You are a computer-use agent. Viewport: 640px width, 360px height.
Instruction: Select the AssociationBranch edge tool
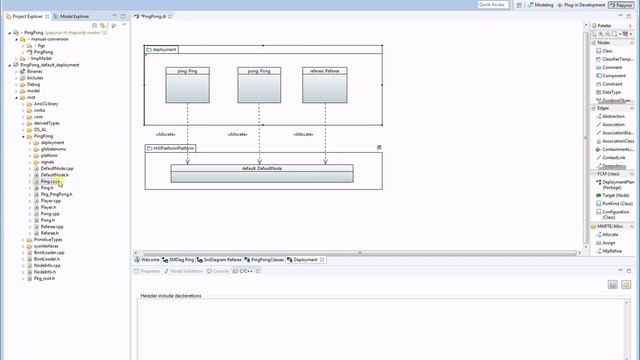pyautogui.click(x=616, y=133)
